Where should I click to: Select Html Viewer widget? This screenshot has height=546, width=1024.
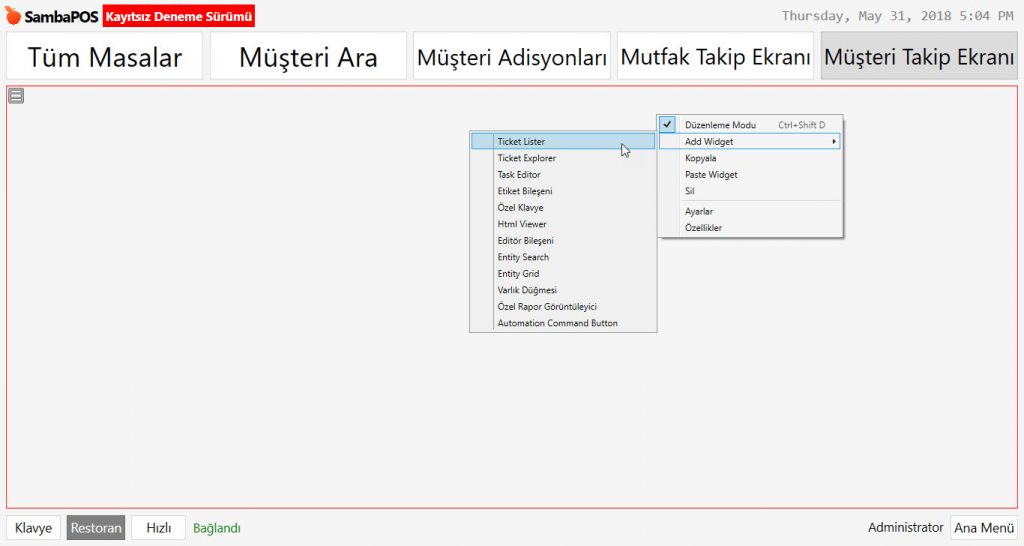(x=522, y=224)
